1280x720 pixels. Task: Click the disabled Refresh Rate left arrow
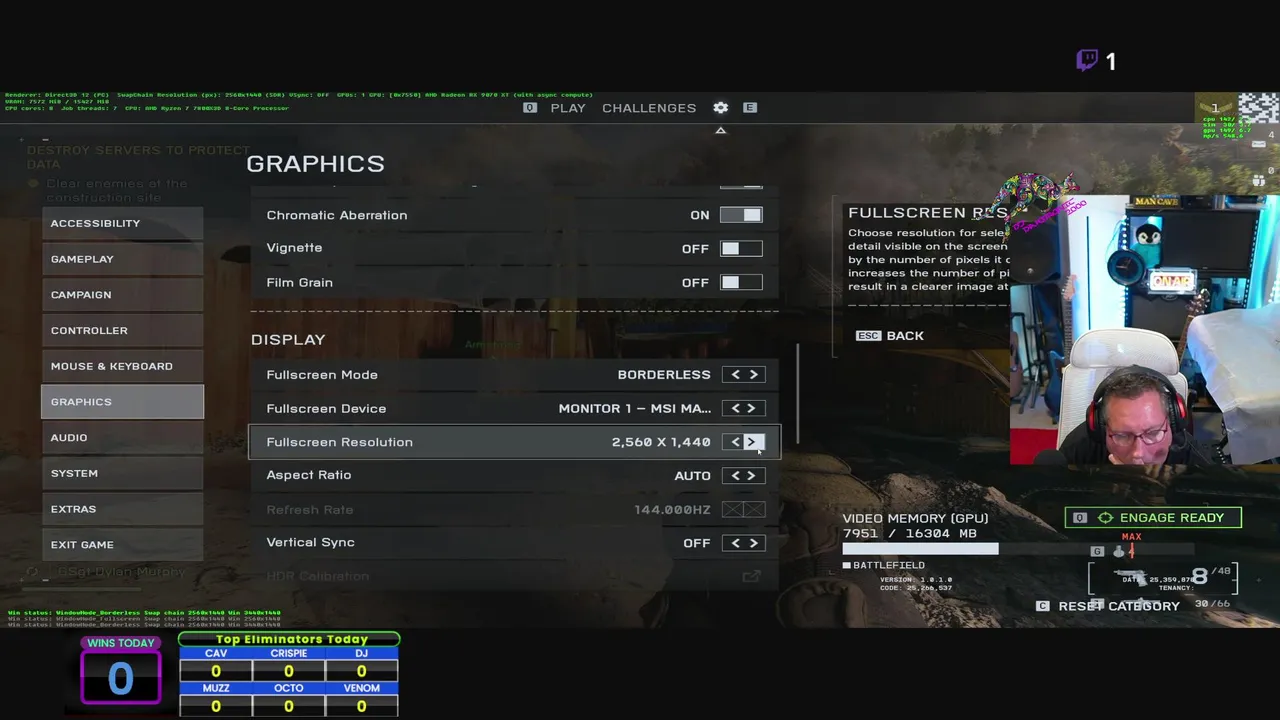coord(733,510)
